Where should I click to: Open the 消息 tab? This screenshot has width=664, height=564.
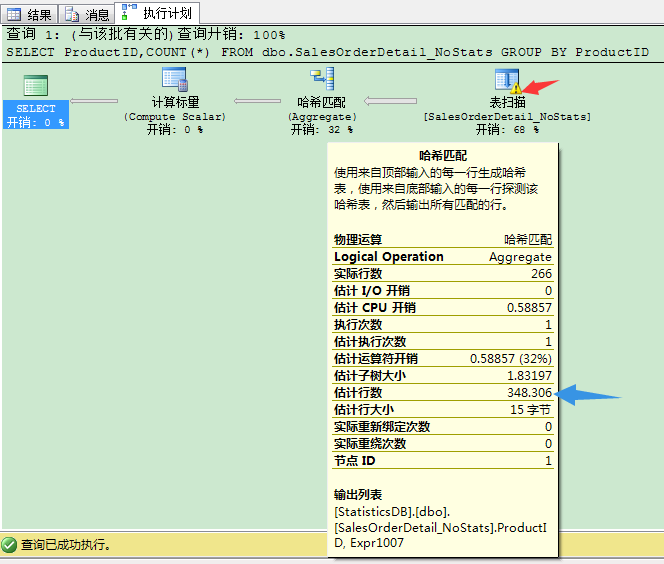[87, 14]
